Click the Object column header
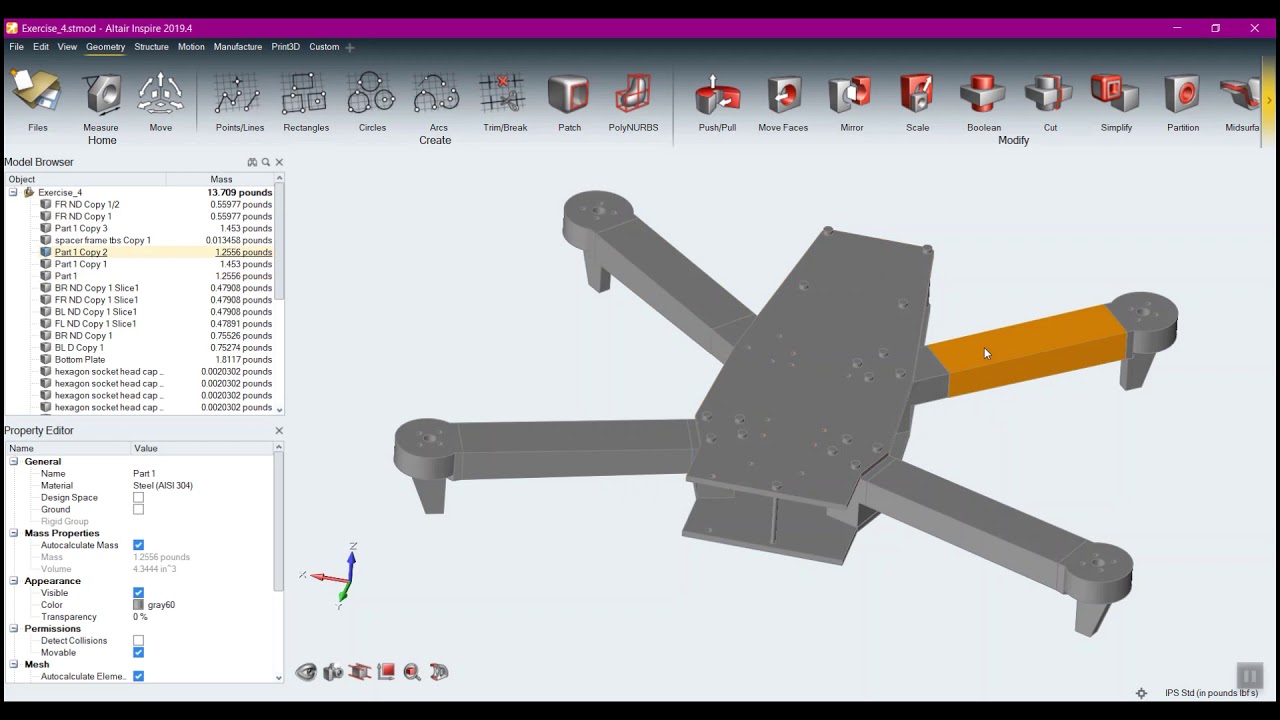The image size is (1280, 720). (86, 179)
